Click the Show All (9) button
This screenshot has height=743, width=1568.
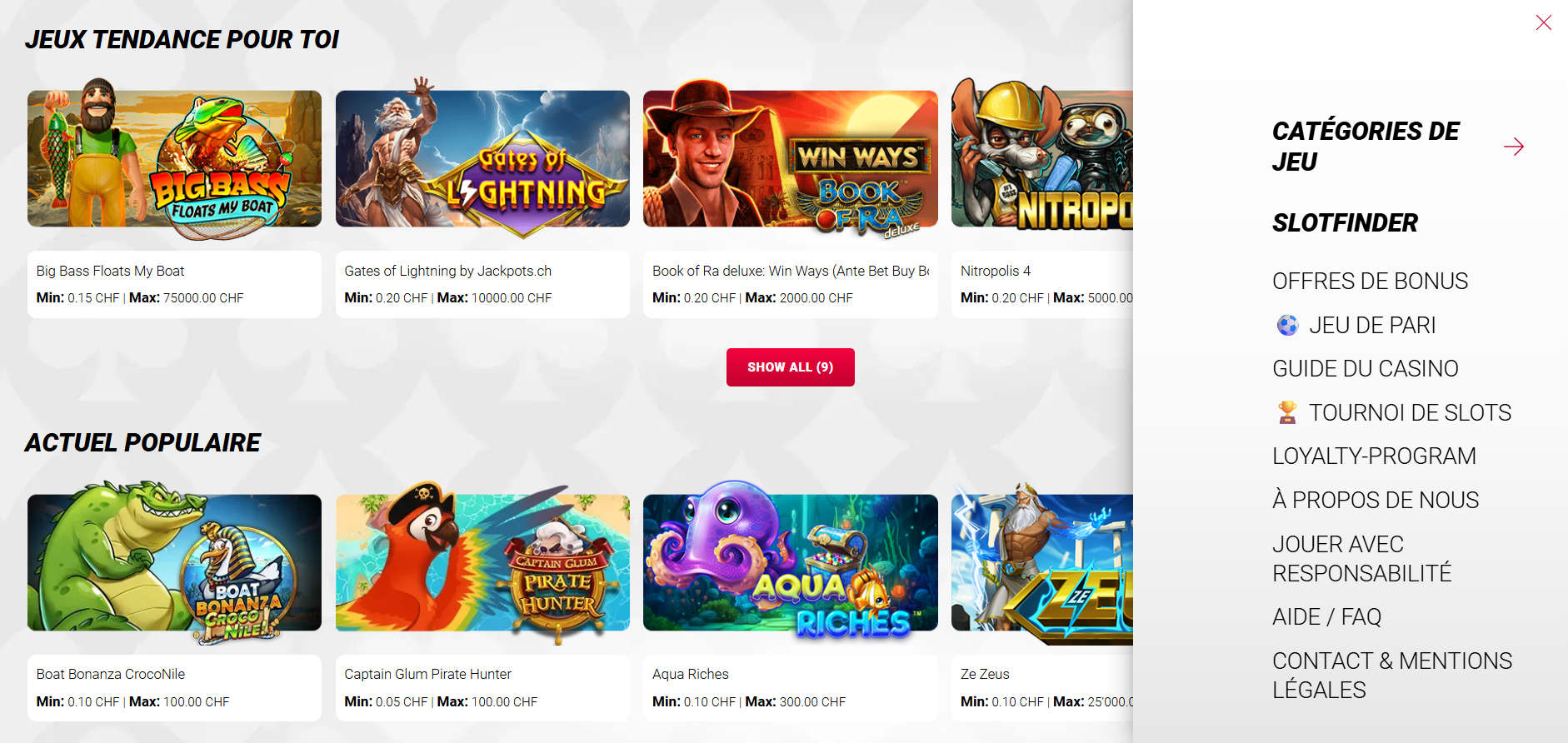pos(790,367)
